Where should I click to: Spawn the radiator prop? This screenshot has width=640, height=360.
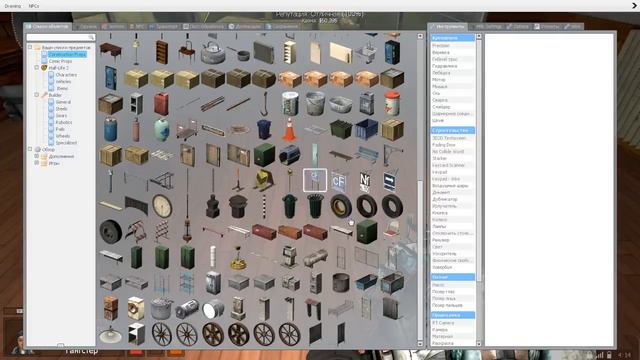coord(264,53)
